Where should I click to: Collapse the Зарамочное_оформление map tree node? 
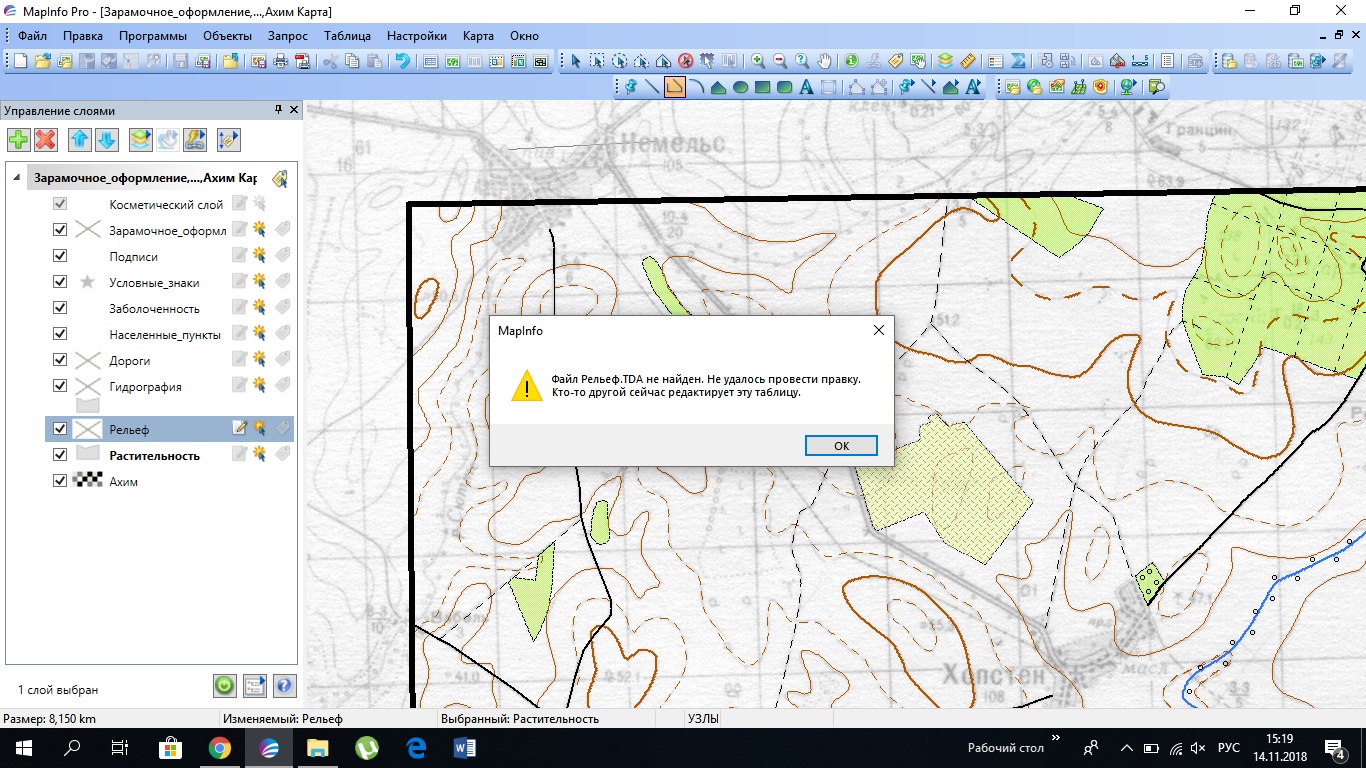(18, 178)
